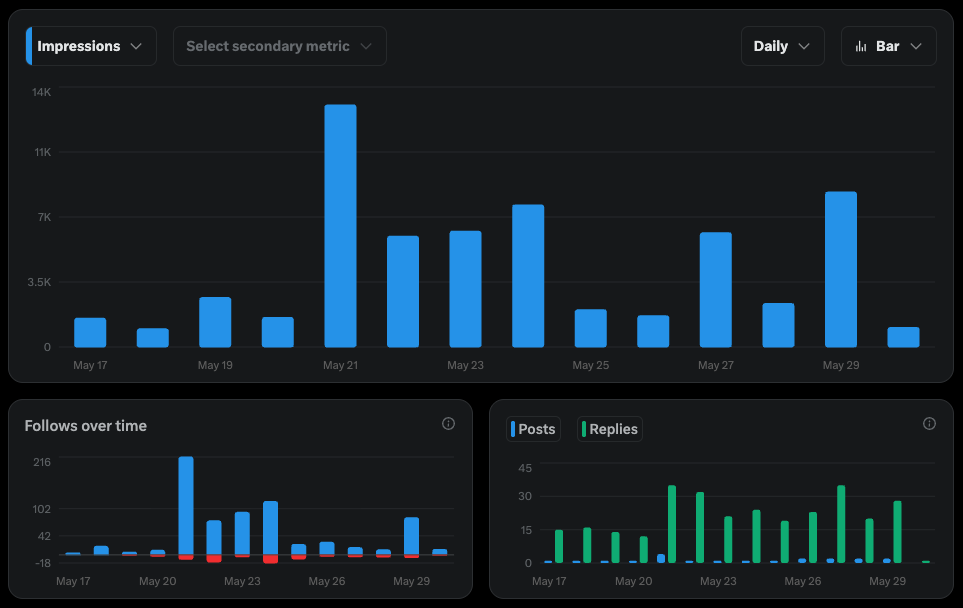This screenshot has width=963, height=608.
Task: Click the May 19 impressions bar
Action: [215, 322]
